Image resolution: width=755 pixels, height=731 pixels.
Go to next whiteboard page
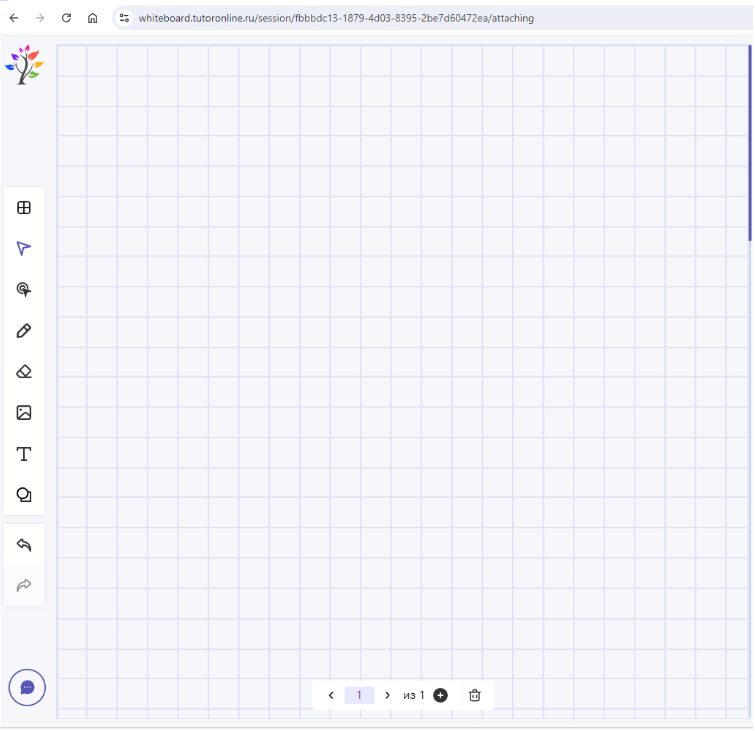pos(387,695)
